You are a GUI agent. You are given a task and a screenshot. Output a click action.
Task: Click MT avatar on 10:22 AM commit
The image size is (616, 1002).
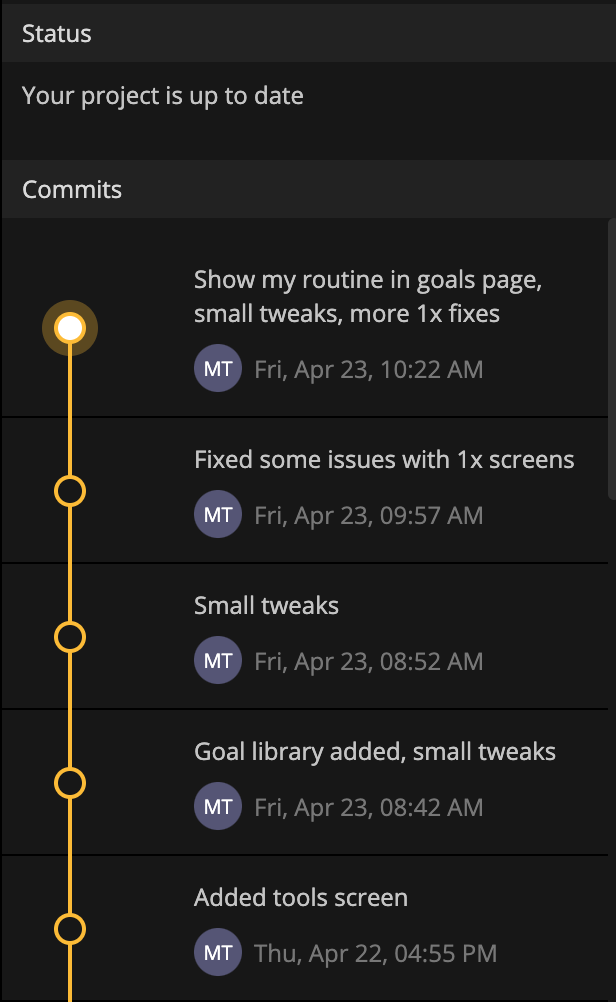coord(218,369)
